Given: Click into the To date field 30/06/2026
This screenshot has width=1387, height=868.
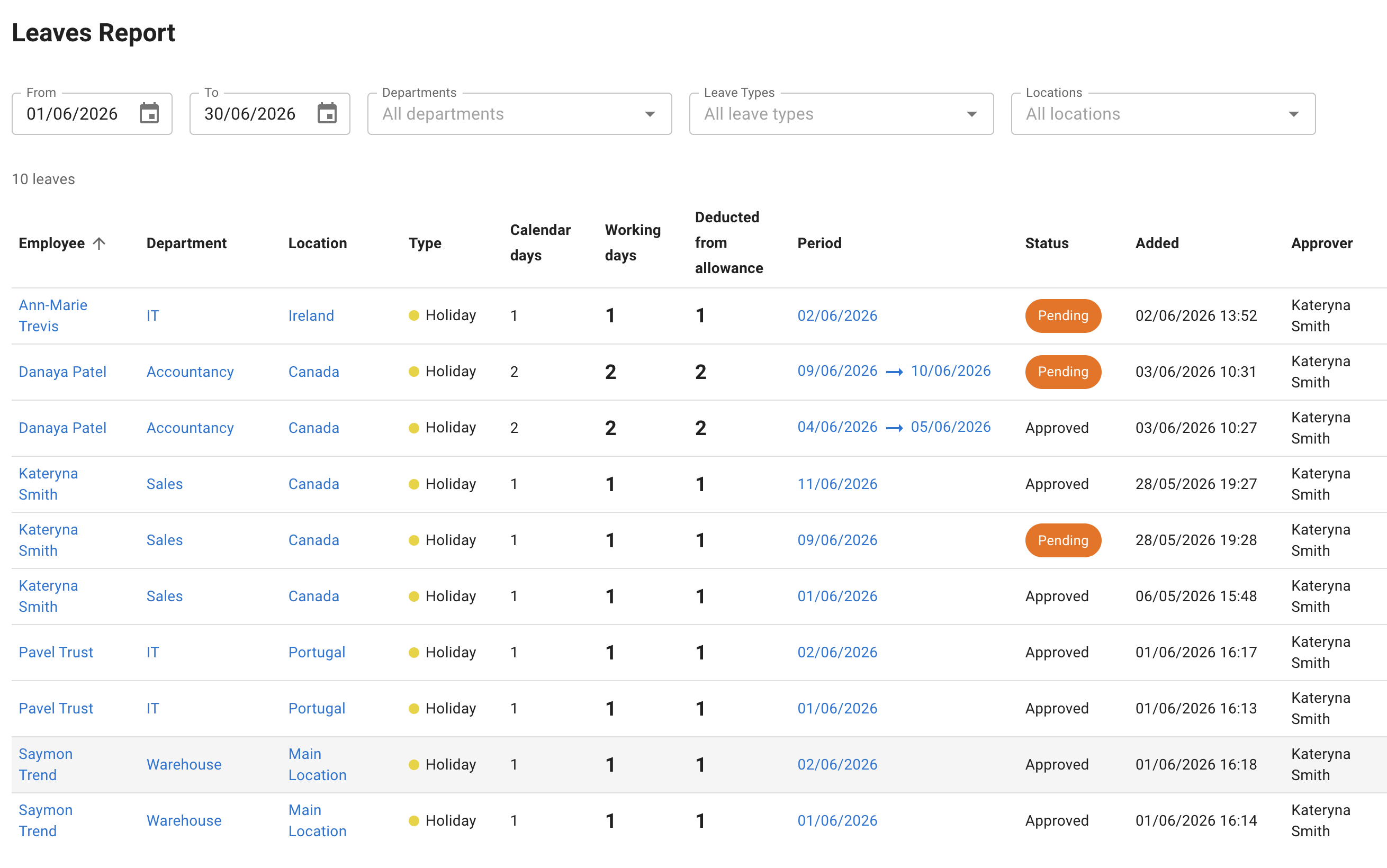Looking at the screenshot, I should click(x=250, y=114).
